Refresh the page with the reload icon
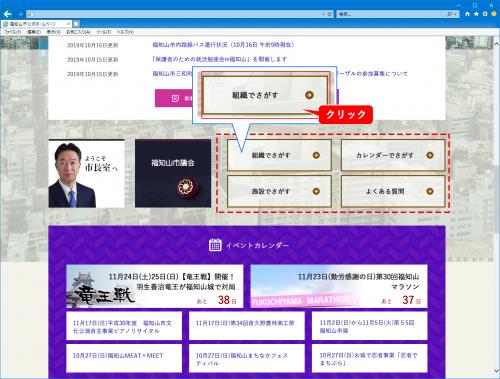Image resolution: width=500 pixels, height=379 pixels. tap(330, 14)
